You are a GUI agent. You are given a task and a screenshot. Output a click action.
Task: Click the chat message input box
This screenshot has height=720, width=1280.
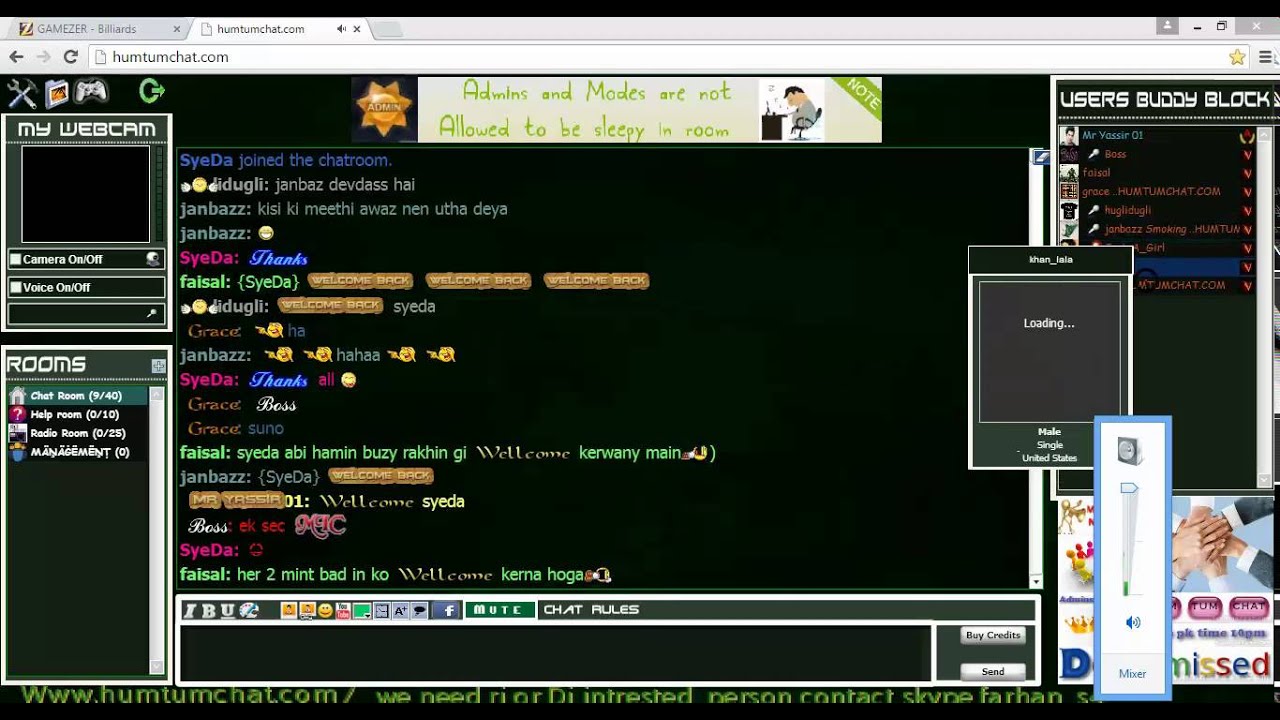coord(556,654)
